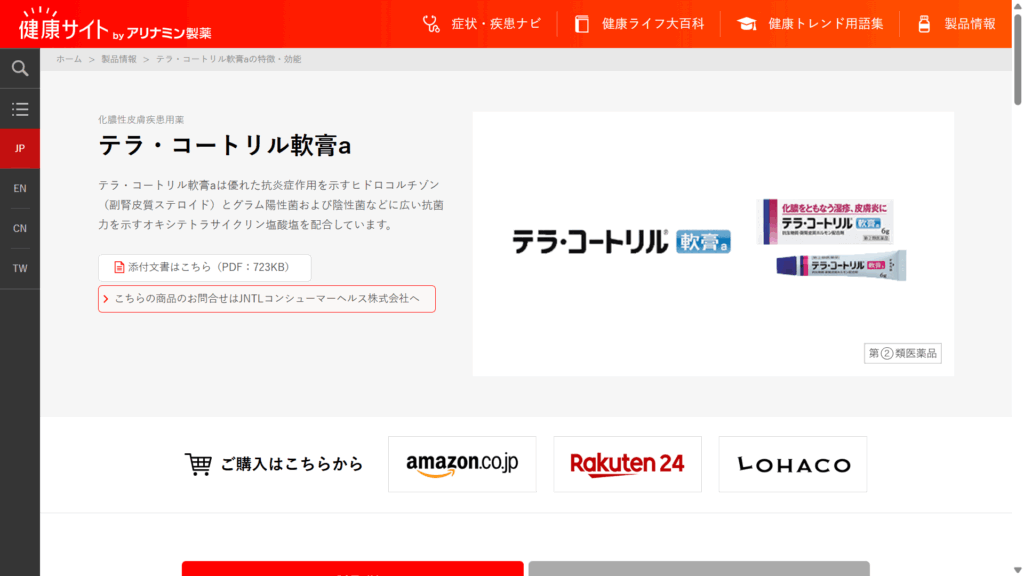
Task: Open 添付文書はこちら PDF link
Action: [204, 268]
